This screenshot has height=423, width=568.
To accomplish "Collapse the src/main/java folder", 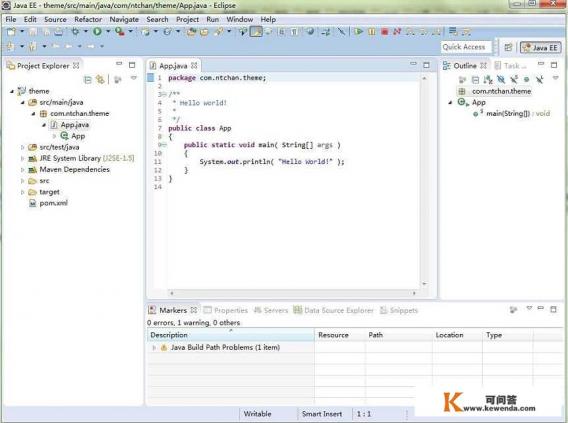I will coord(23,102).
